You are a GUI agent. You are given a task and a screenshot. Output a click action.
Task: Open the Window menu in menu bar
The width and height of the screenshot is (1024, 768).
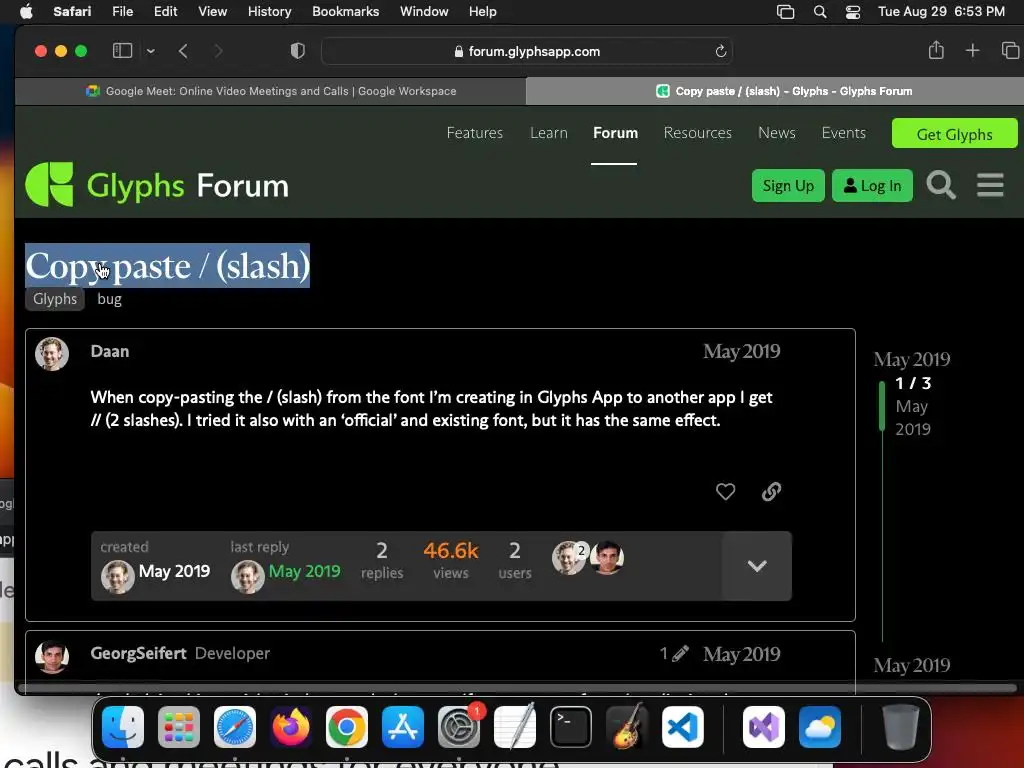pos(424,11)
